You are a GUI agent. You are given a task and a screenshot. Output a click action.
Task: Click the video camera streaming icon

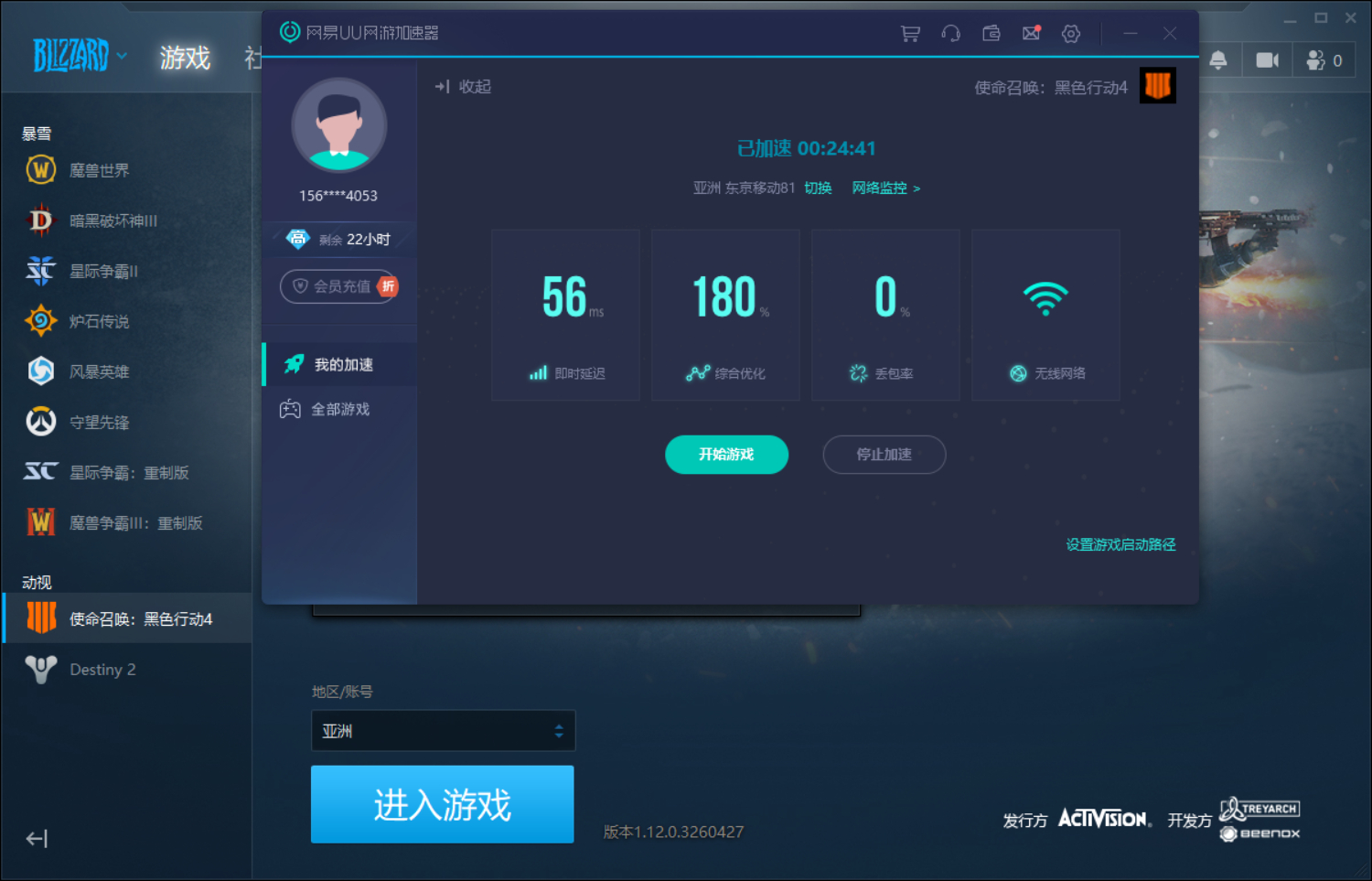tap(1267, 60)
